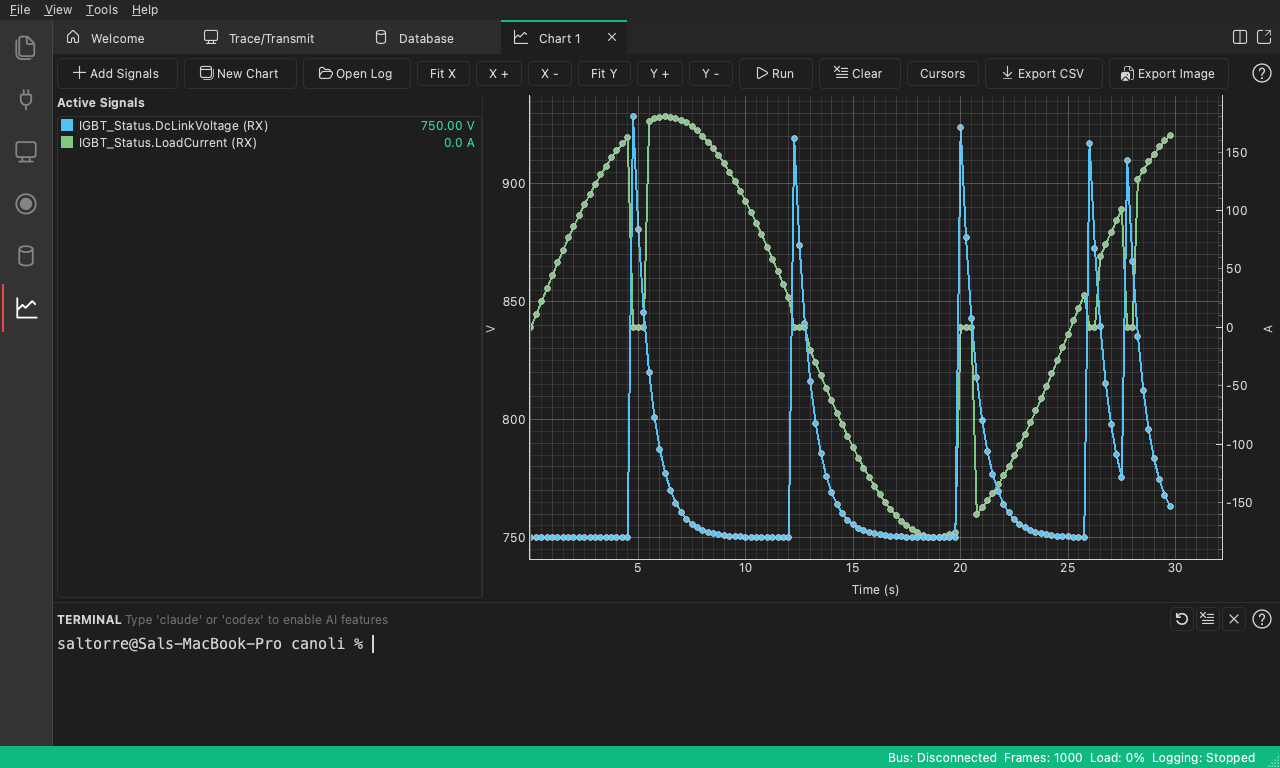Open chart toolbar help icon
Screen dimensions: 1280x768
coord(1262,73)
